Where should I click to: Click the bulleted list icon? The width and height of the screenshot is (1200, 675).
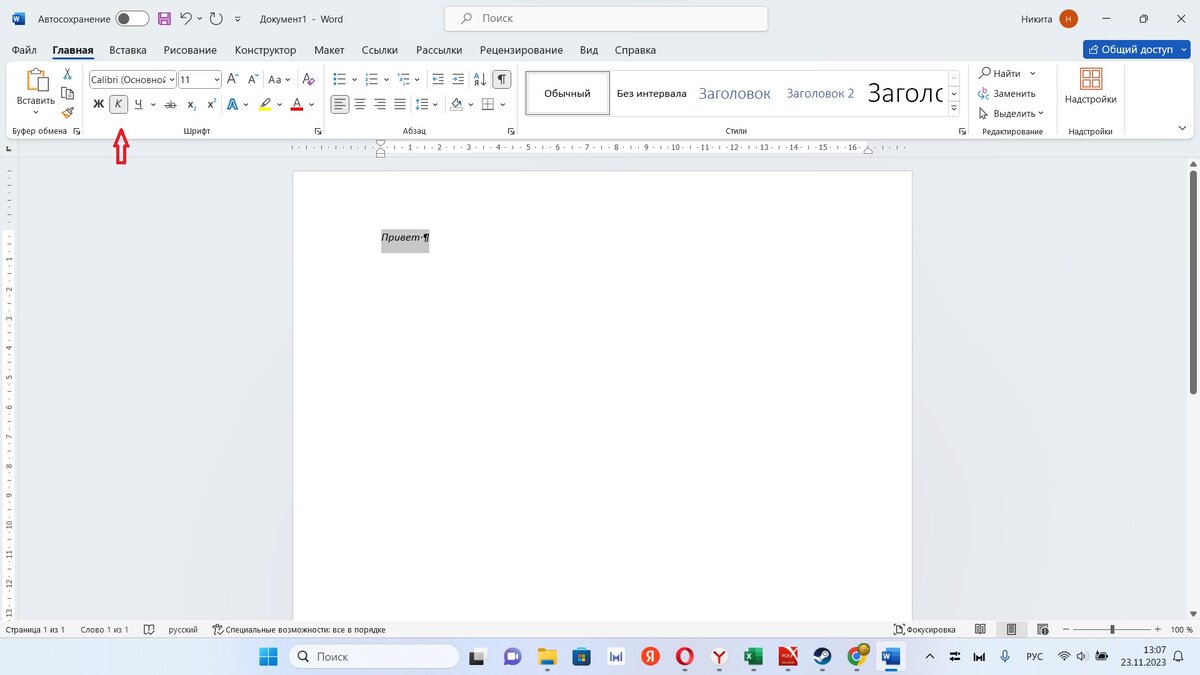(x=339, y=79)
